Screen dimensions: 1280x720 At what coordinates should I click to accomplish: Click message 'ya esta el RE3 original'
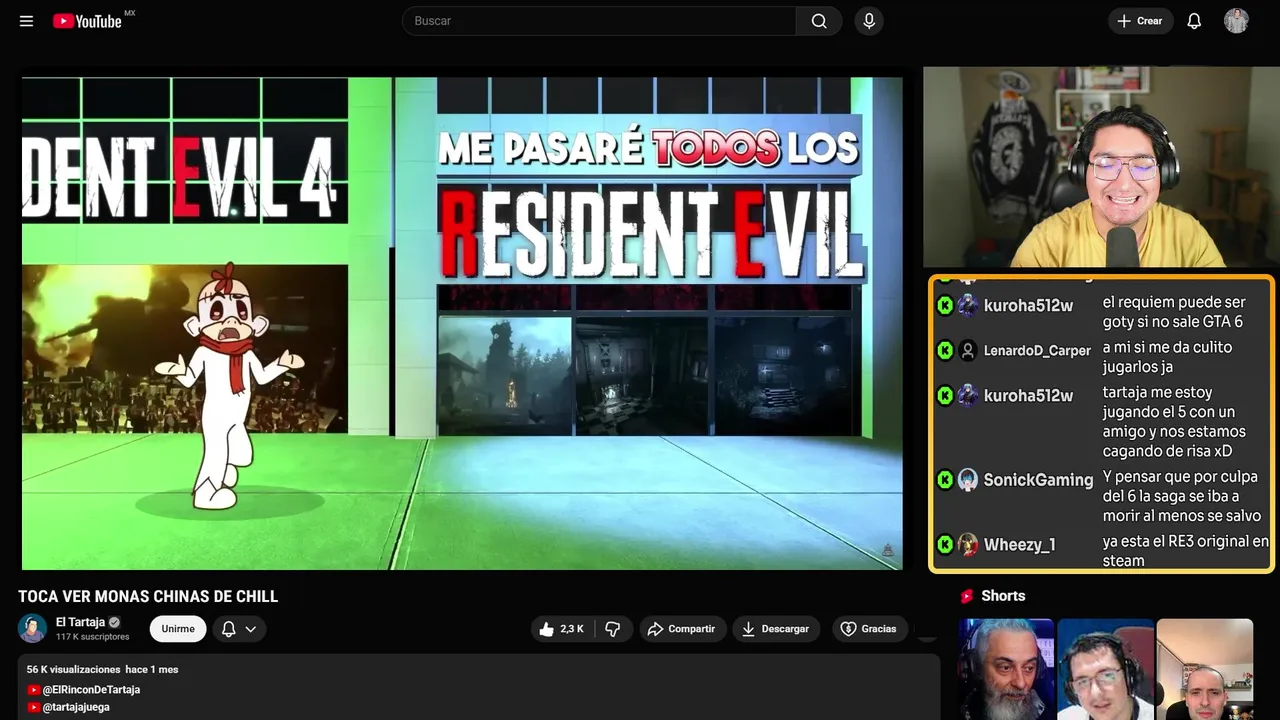[x=1185, y=551]
